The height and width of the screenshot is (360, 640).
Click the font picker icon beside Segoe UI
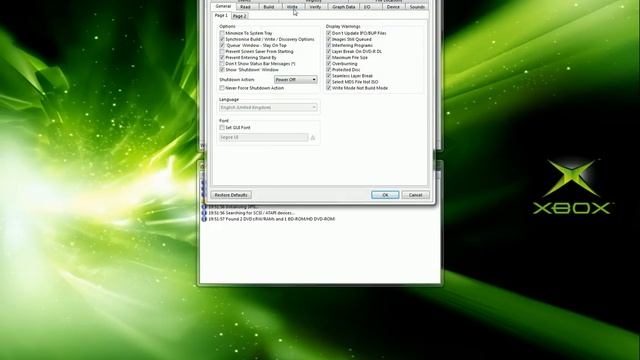(x=313, y=138)
